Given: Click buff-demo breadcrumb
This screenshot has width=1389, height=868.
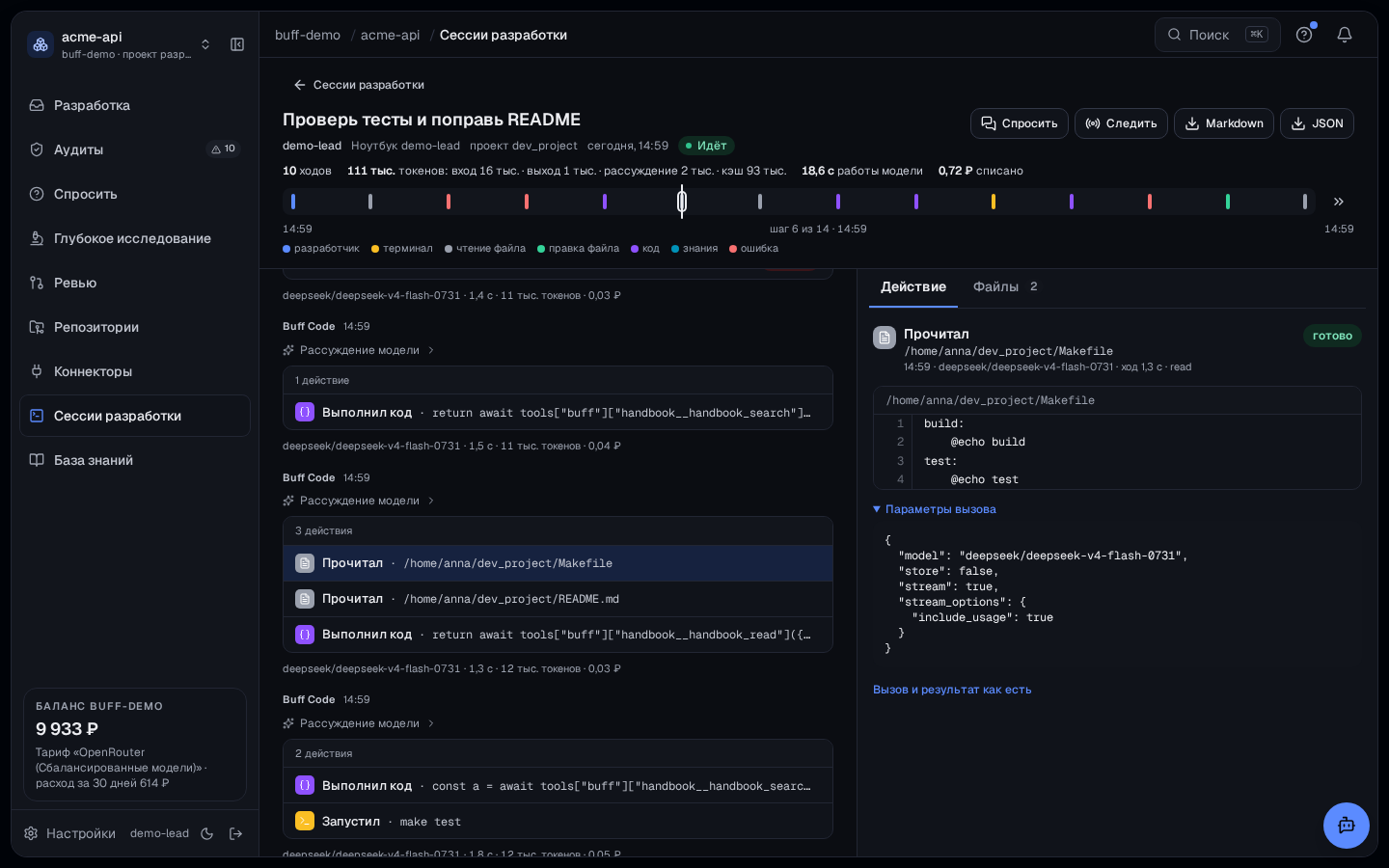Looking at the screenshot, I should 308,35.
